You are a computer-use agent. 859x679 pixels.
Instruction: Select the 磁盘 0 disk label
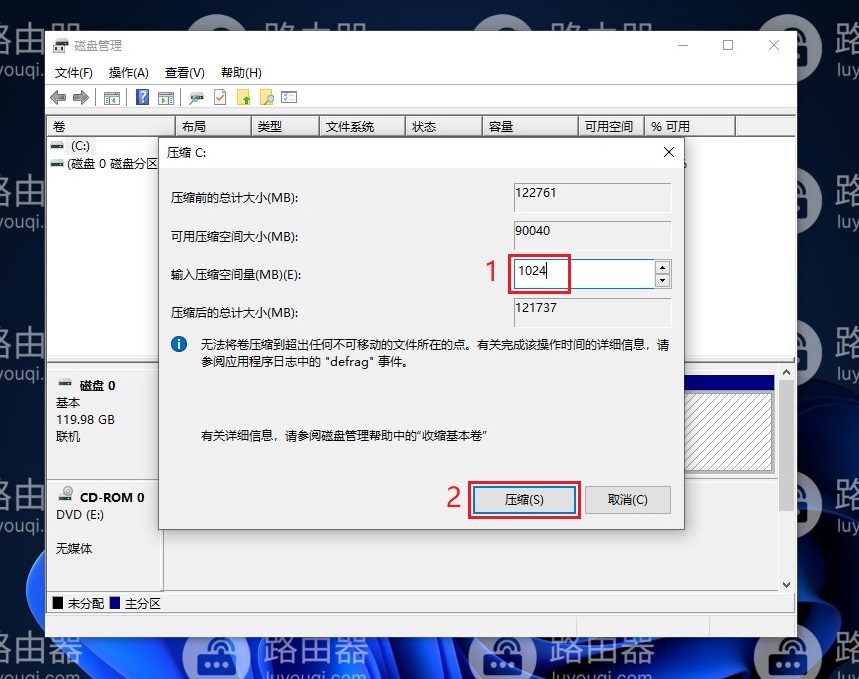[x=98, y=386]
